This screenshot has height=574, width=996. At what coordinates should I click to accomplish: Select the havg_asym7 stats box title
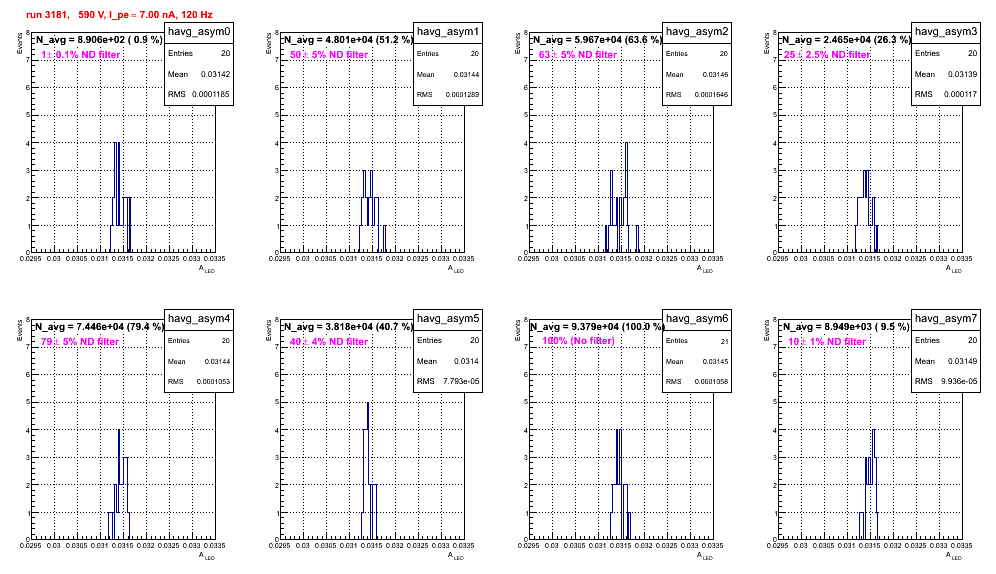coord(946,319)
